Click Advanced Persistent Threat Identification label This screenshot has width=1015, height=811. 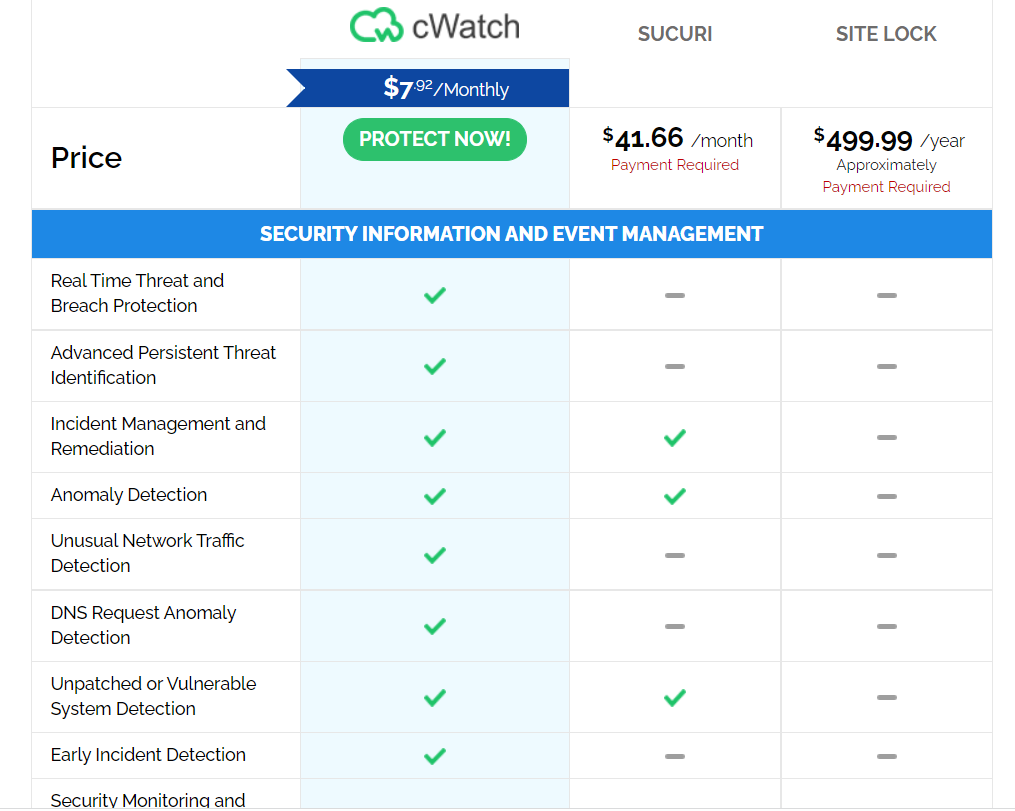(163, 365)
